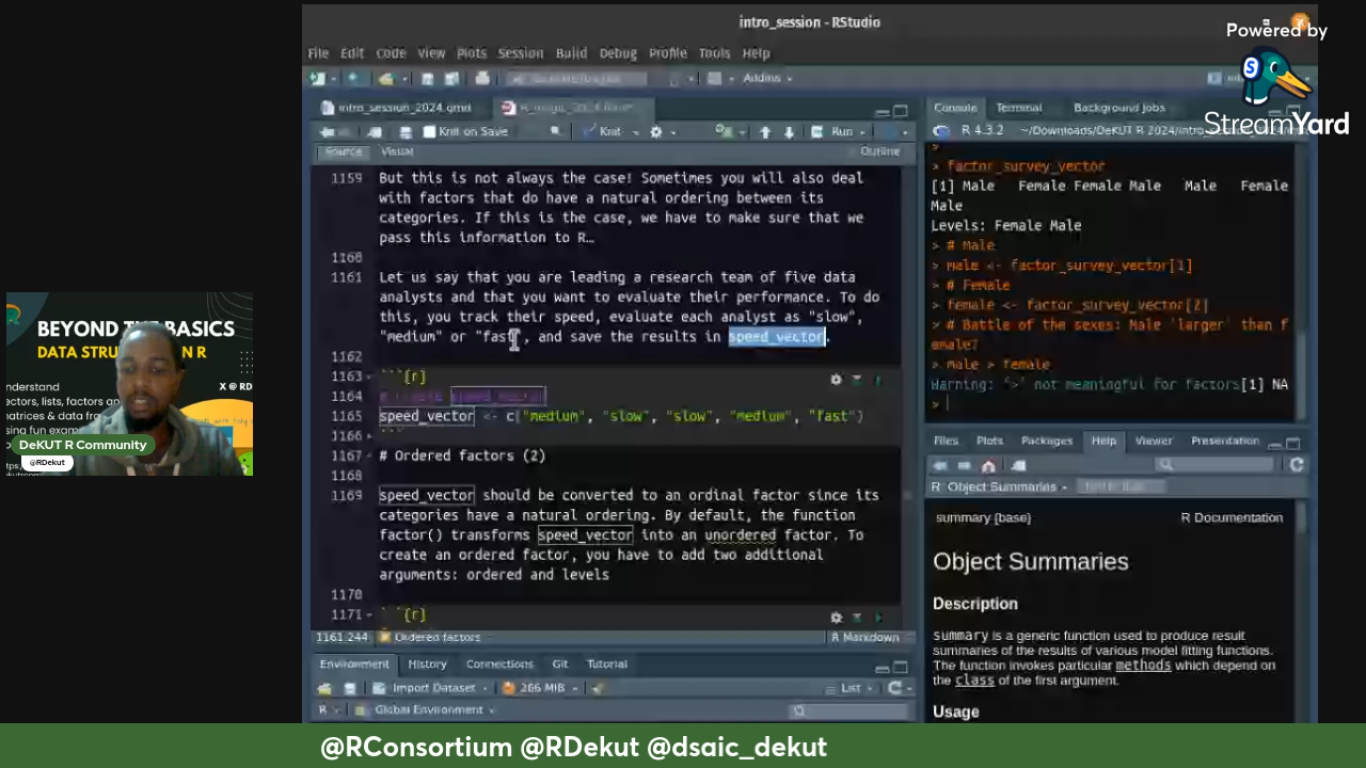Click the Print icon in main toolbar
This screenshot has width=1366, height=768.
pos(483,78)
